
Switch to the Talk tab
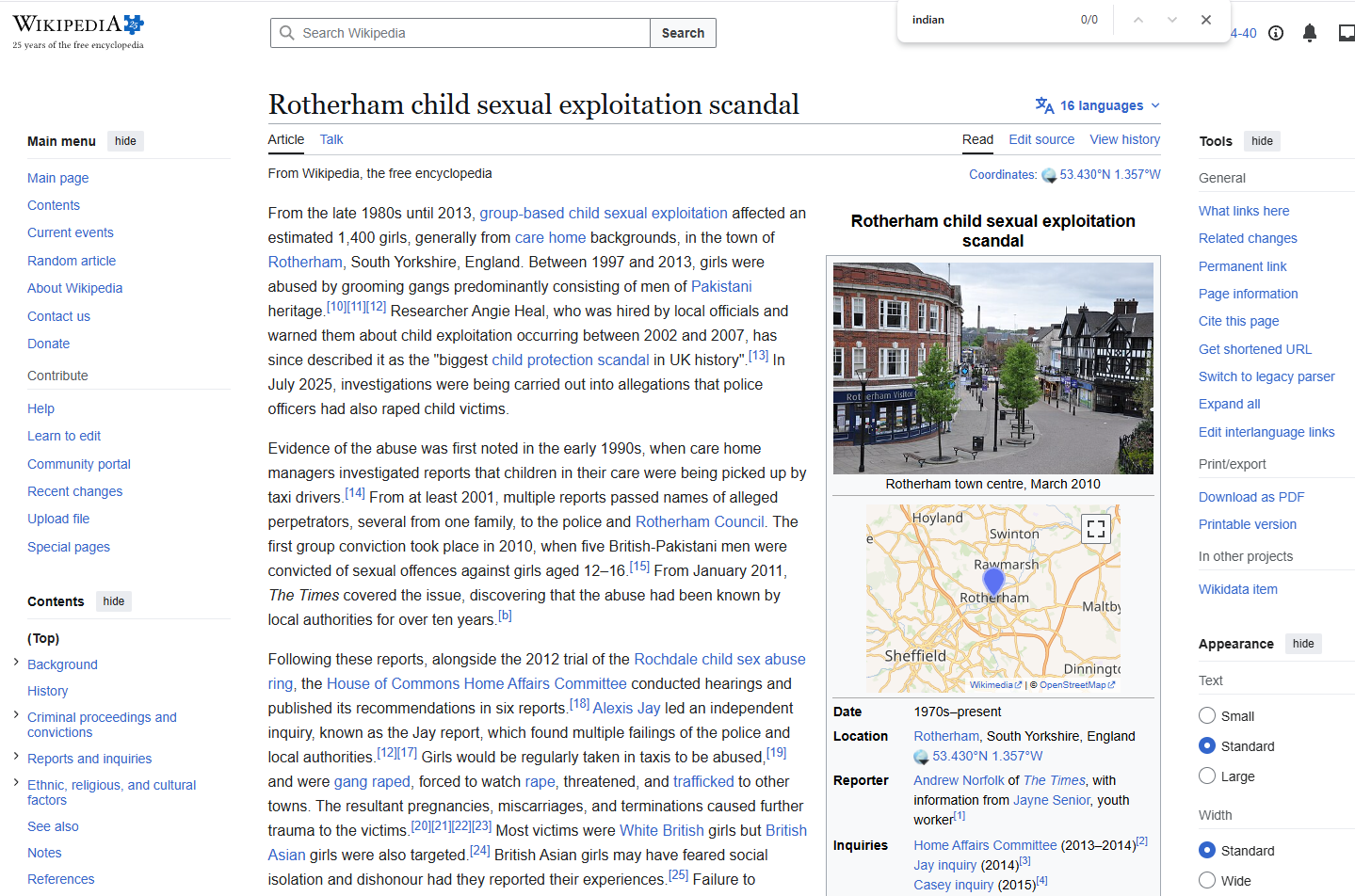pyautogui.click(x=331, y=139)
